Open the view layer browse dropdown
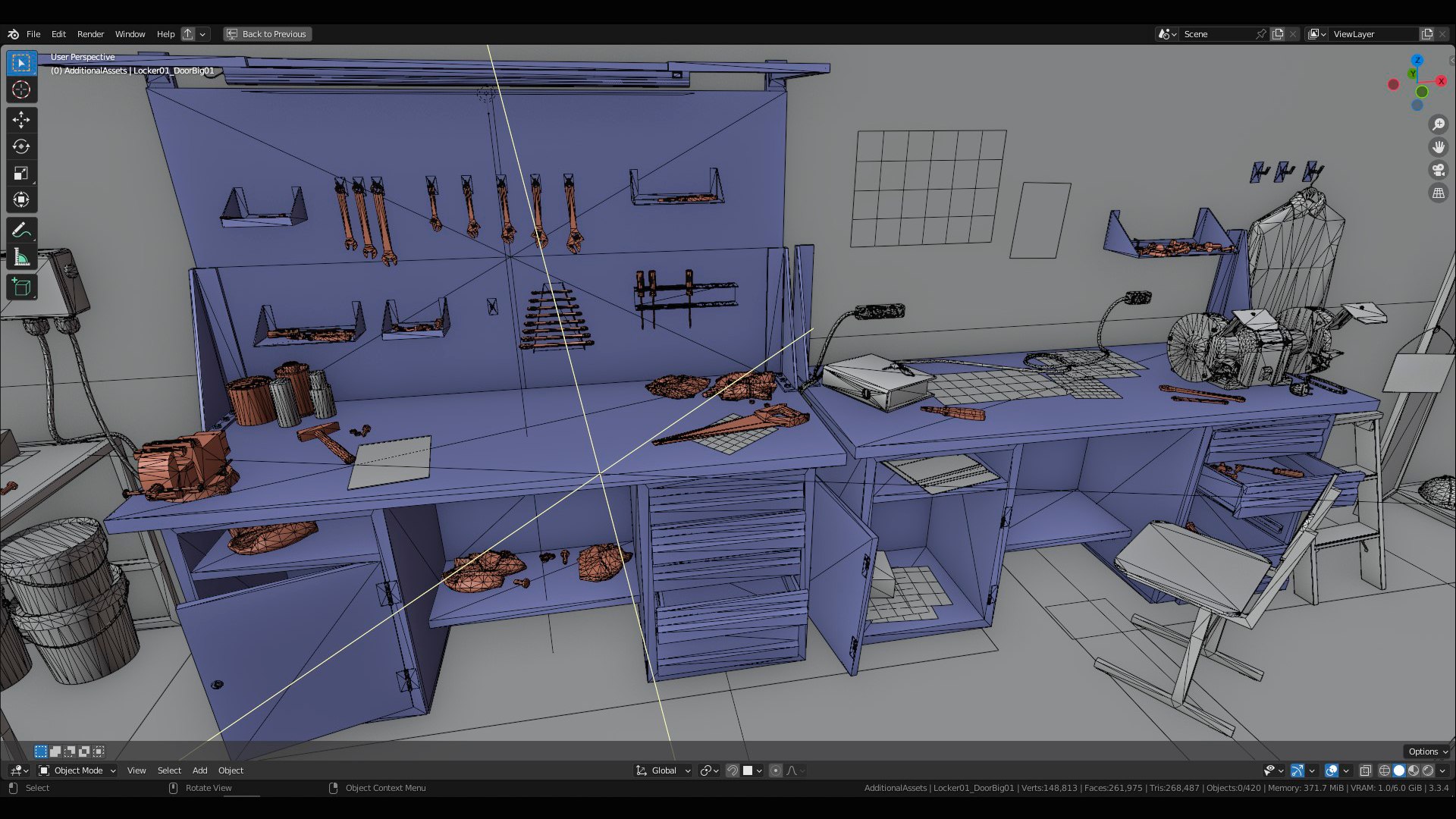The width and height of the screenshot is (1456, 819). click(1316, 34)
